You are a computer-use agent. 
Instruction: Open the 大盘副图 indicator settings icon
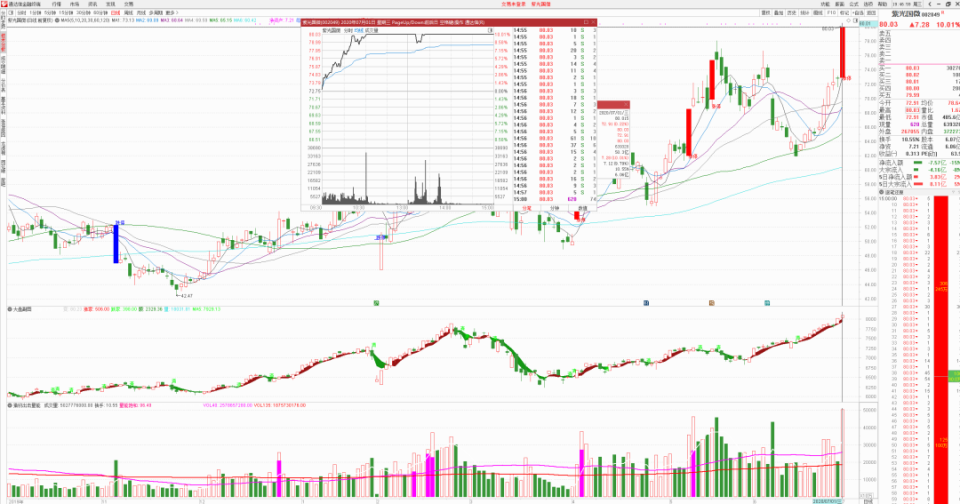tap(10, 309)
